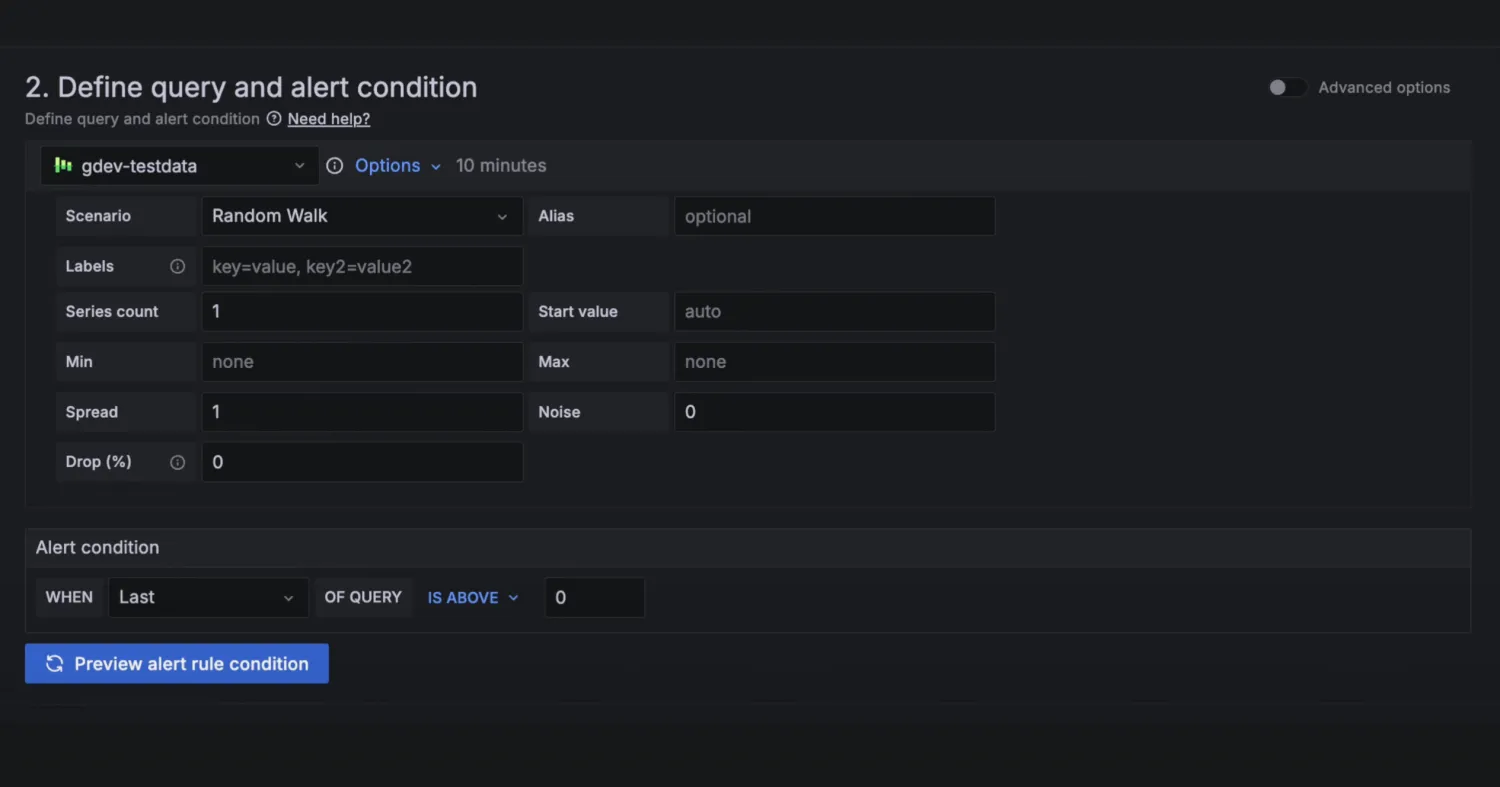Click the help icon beside Define query description
The image size is (1500, 787).
tap(274, 119)
